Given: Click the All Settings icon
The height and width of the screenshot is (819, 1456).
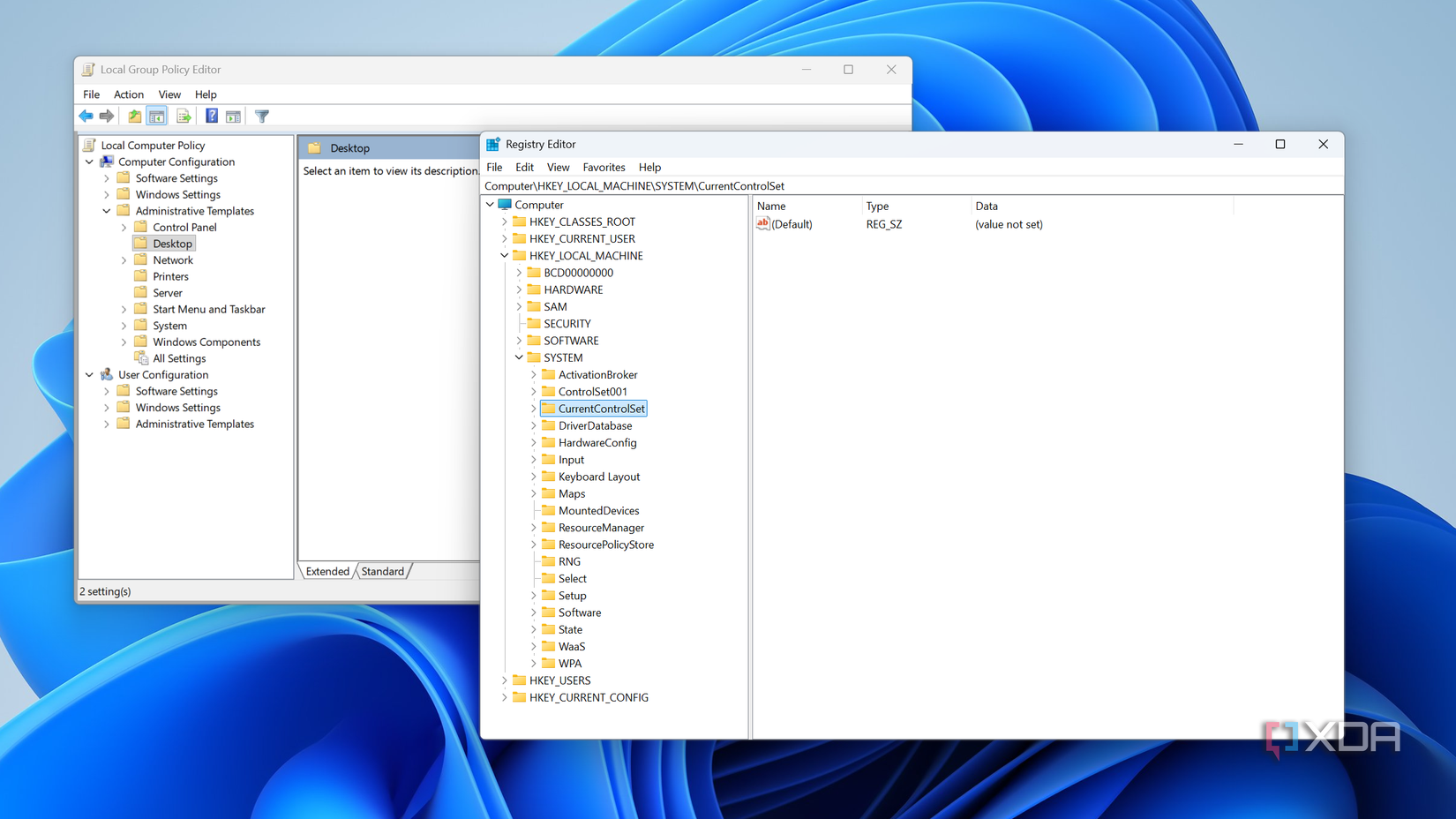Looking at the screenshot, I should (x=141, y=358).
